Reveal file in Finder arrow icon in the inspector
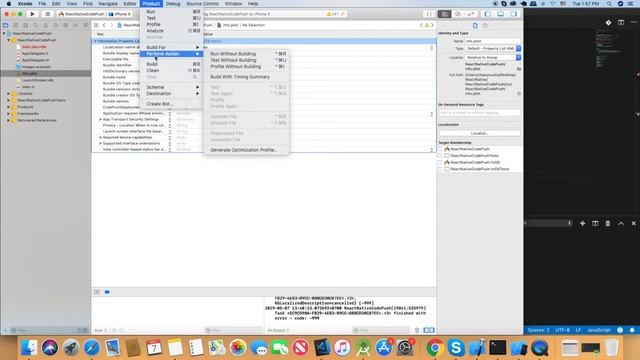 coord(519,93)
